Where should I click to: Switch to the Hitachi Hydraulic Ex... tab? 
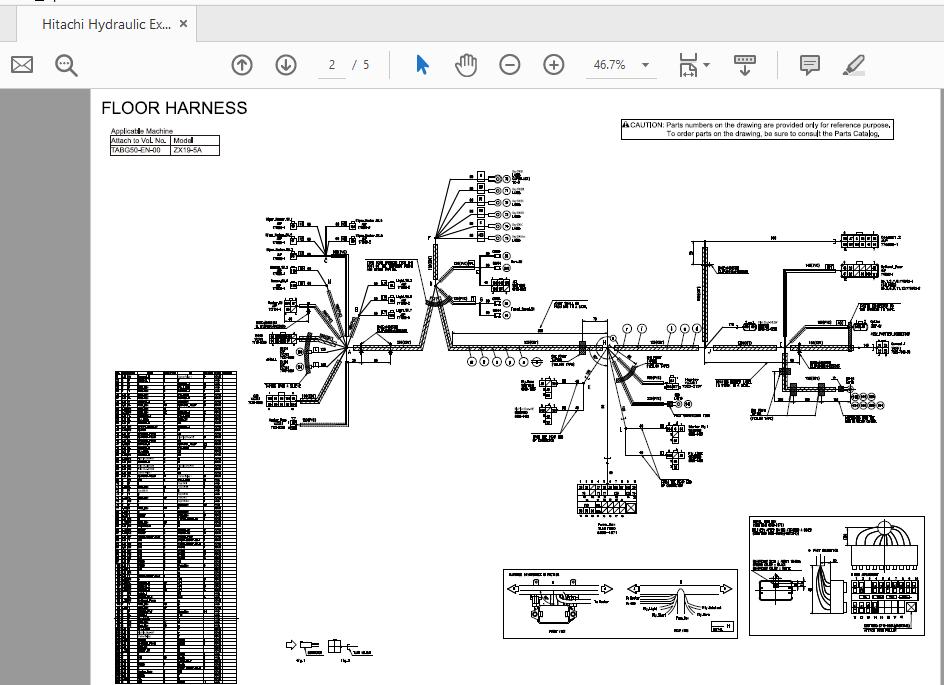click(106, 25)
